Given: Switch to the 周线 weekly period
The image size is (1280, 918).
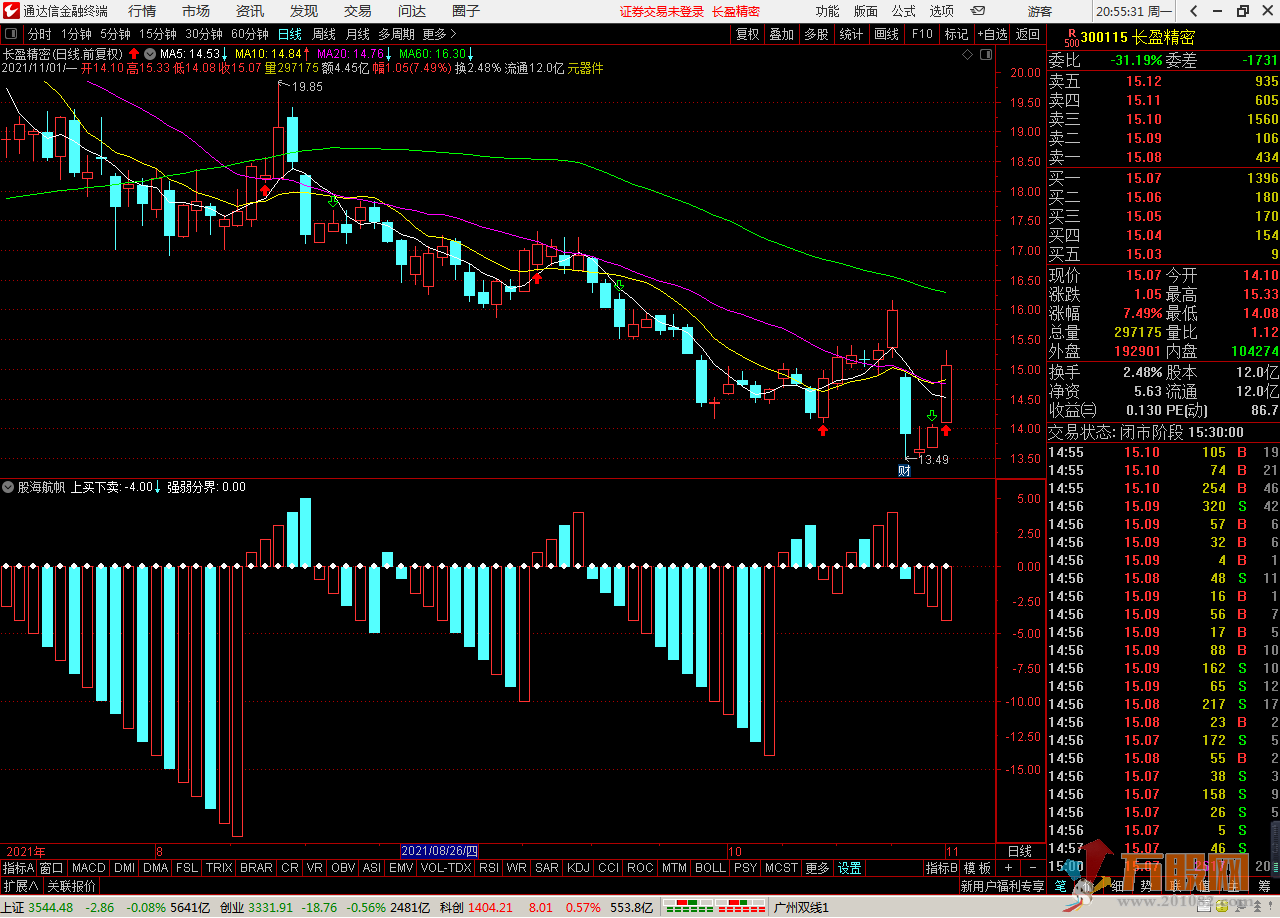Looking at the screenshot, I should pyautogui.click(x=324, y=34).
